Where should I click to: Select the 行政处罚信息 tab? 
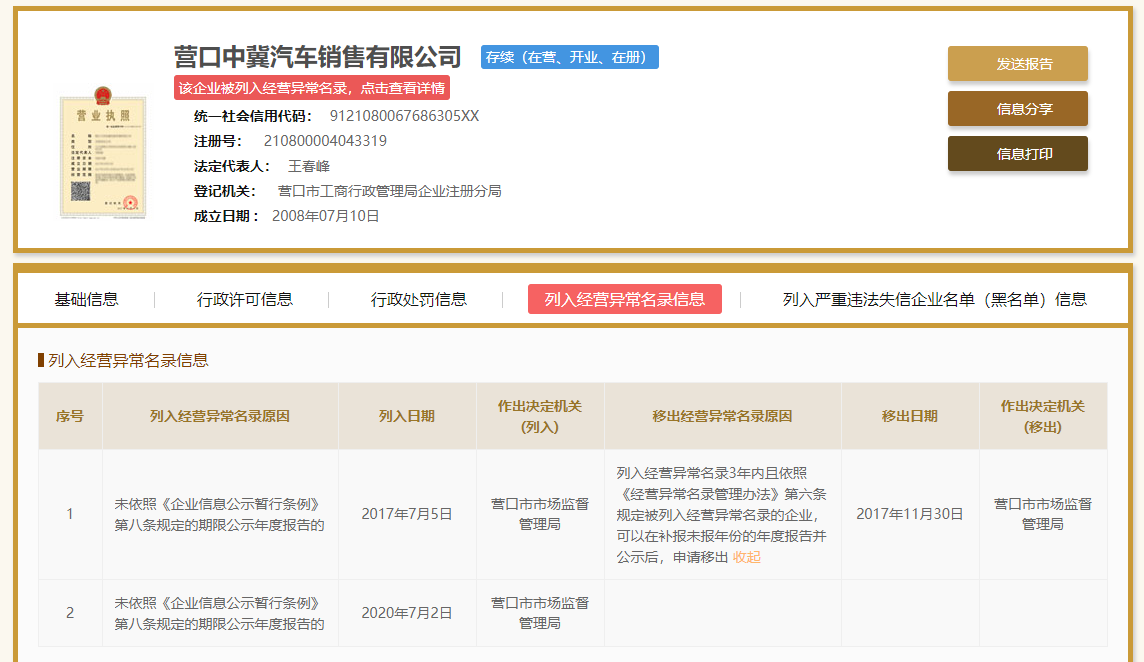tap(419, 299)
